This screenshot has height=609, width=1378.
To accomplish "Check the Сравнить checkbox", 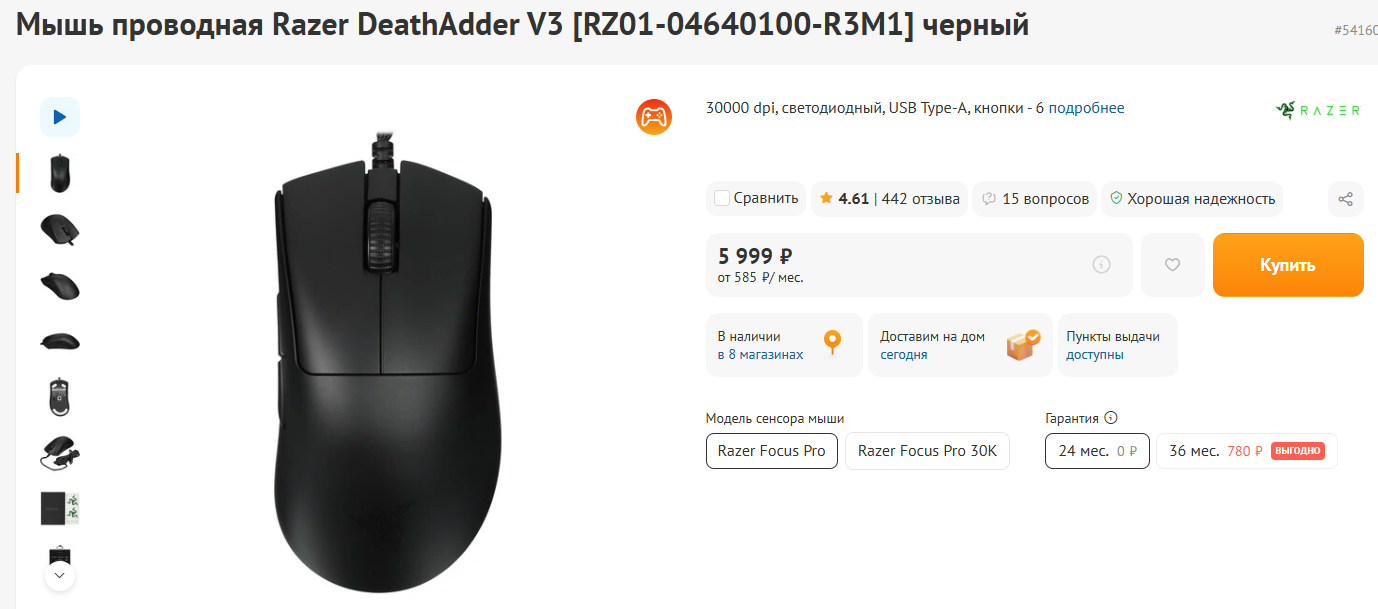I will click(x=722, y=199).
